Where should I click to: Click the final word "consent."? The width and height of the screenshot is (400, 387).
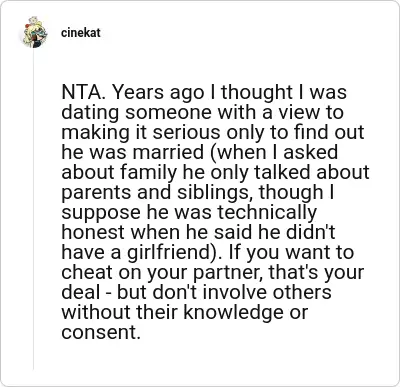[x=101, y=332]
